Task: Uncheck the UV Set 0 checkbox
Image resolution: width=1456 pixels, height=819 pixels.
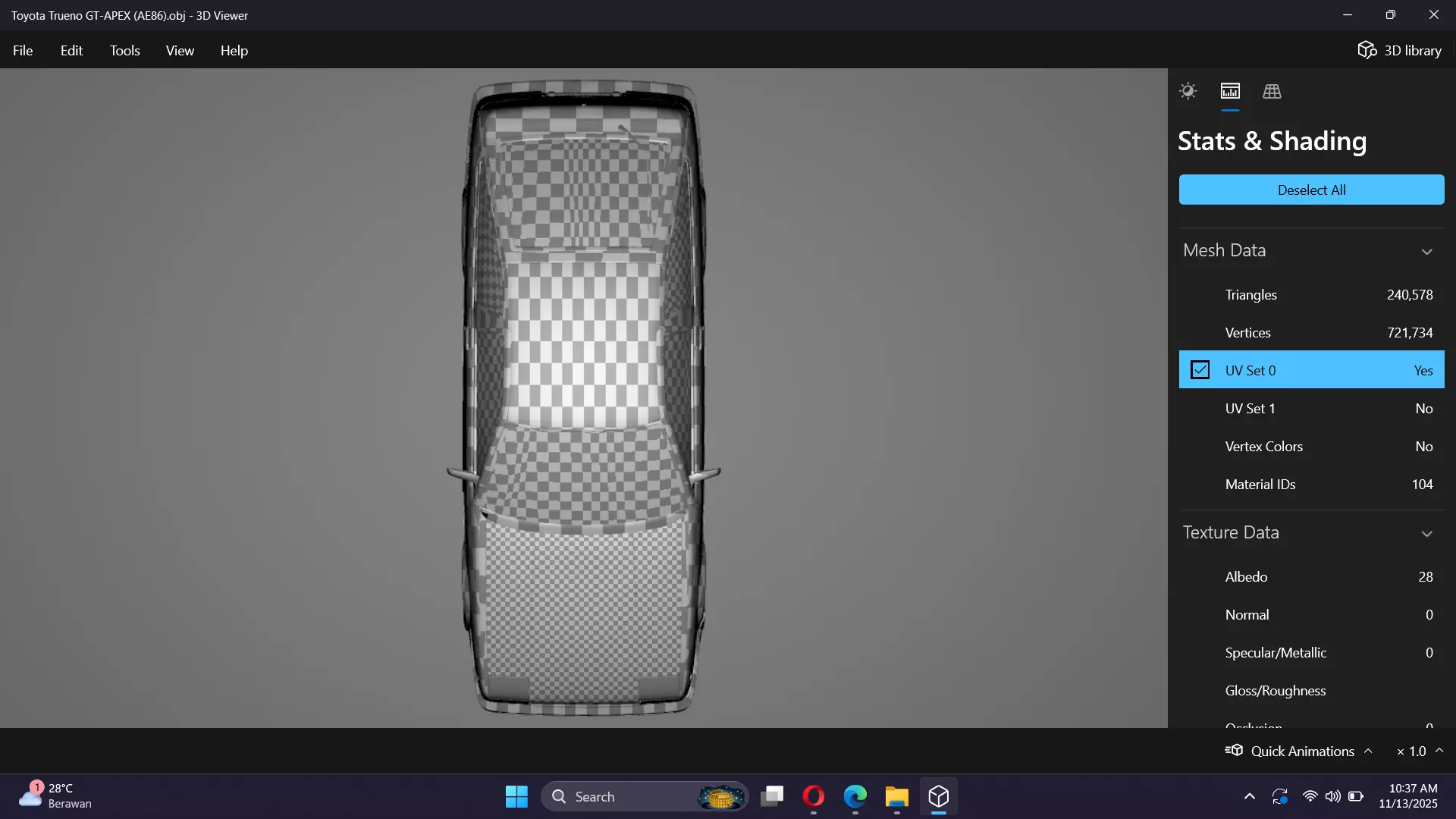Action: pos(1200,370)
